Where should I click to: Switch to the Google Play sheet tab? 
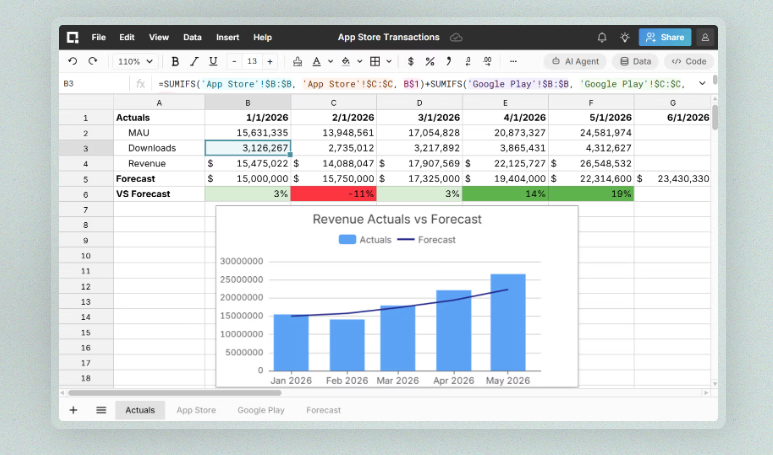click(x=261, y=410)
